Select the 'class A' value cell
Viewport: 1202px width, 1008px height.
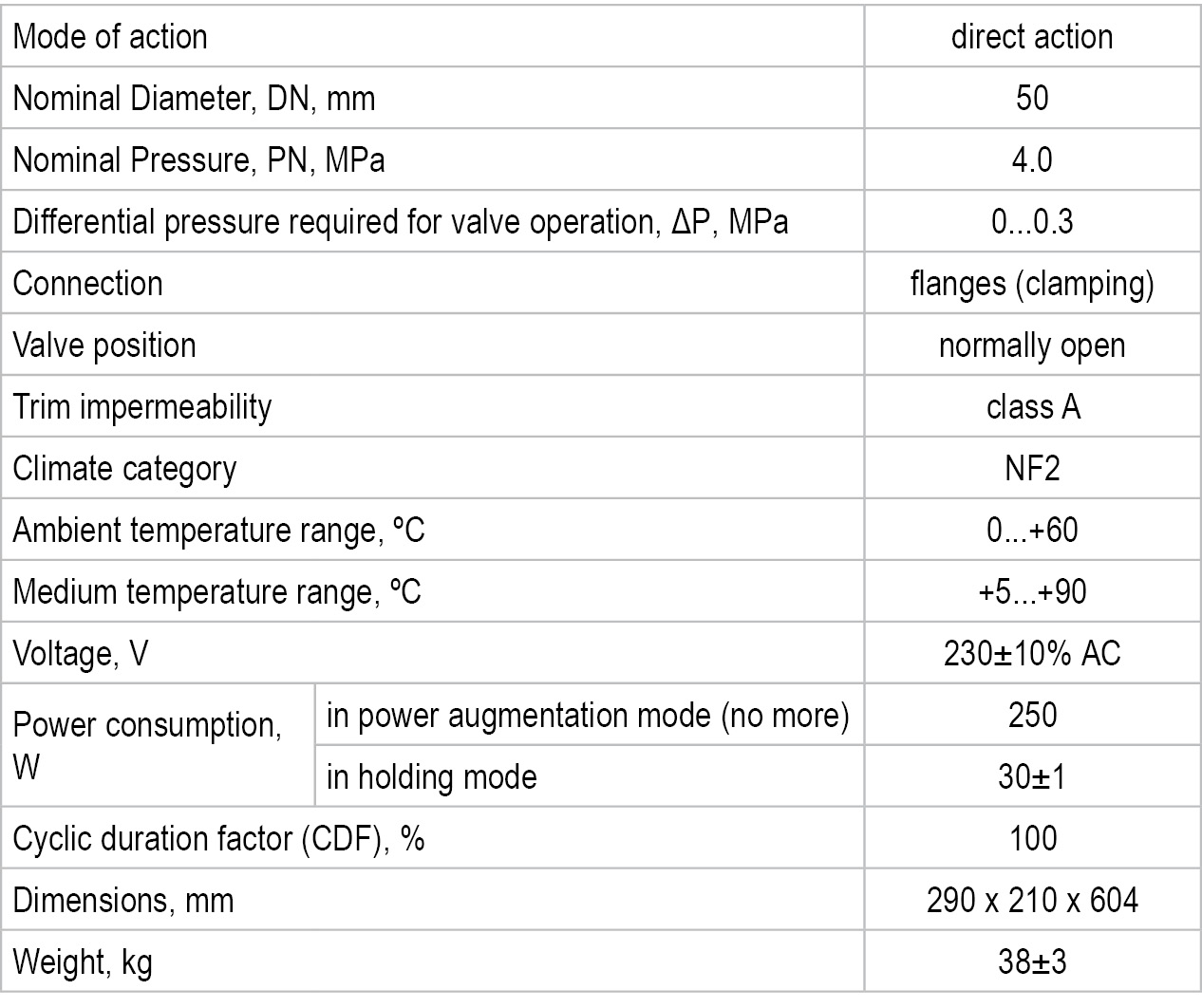(1031, 406)
